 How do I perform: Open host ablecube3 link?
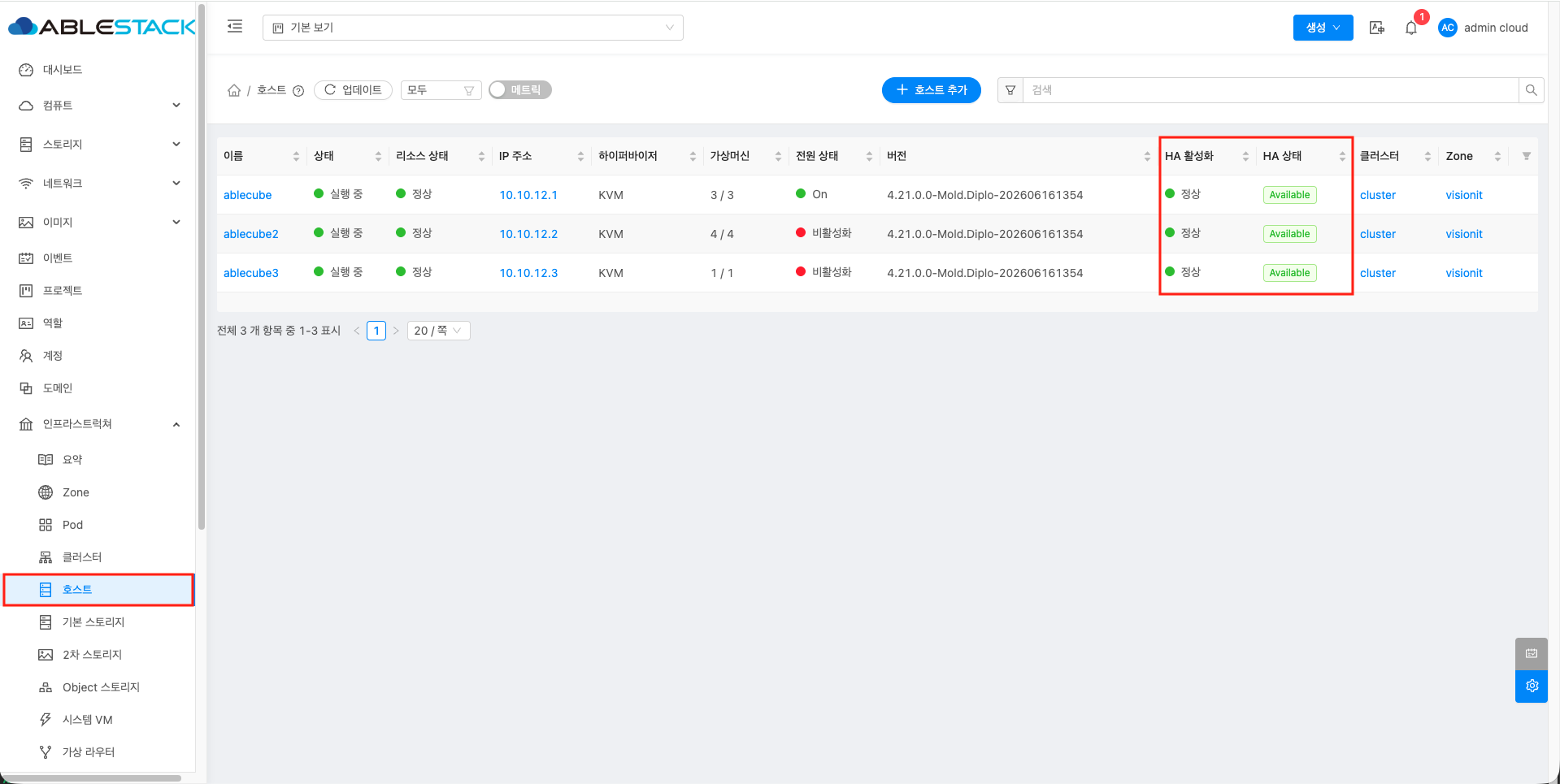click(250, 273)
